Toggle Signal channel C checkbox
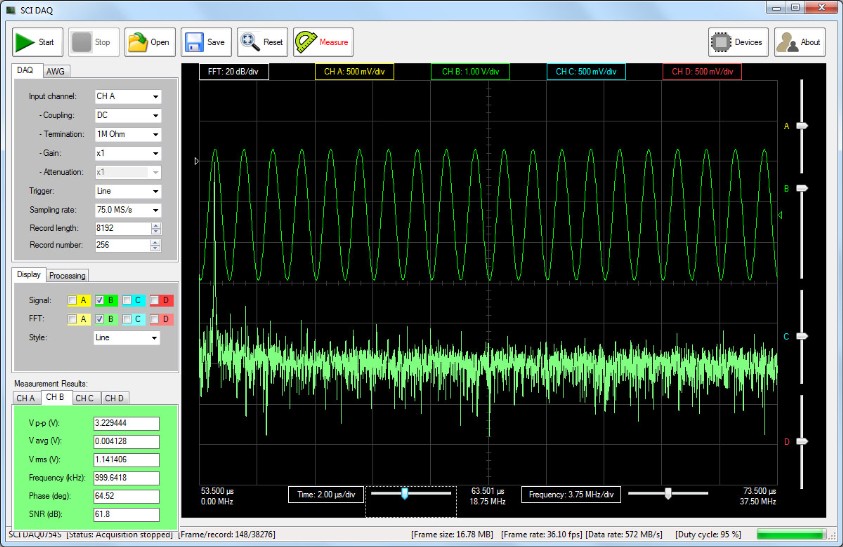 (x=126, y=300)
